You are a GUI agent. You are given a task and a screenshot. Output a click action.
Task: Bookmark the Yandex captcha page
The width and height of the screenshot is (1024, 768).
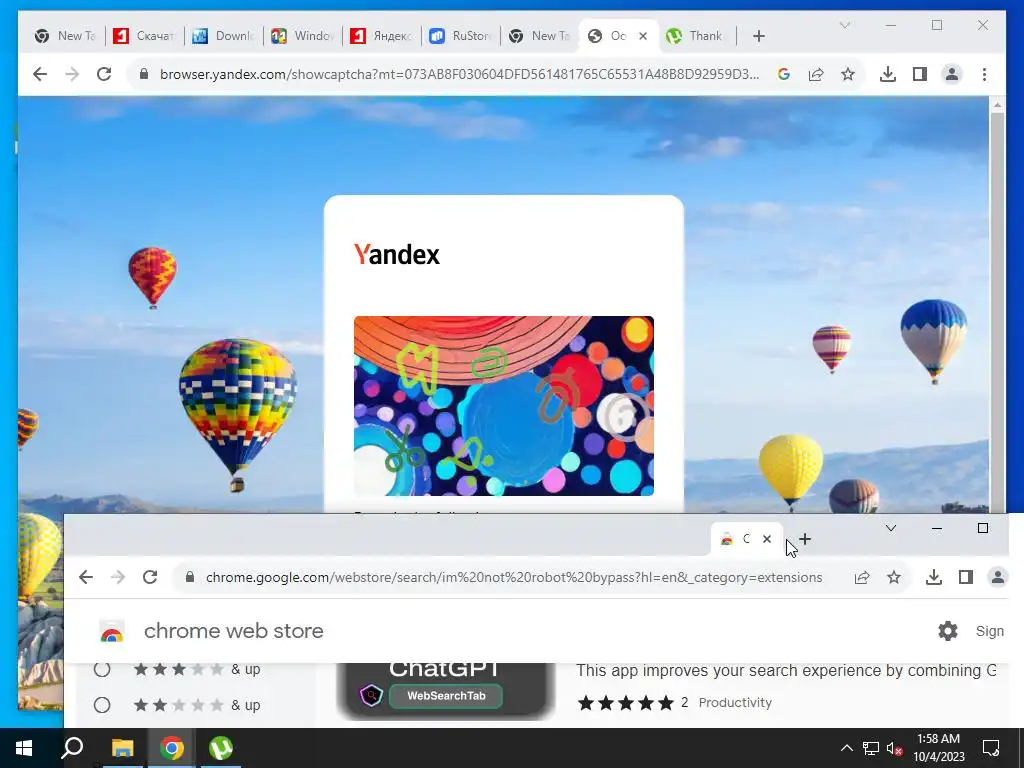pos(848,74)
